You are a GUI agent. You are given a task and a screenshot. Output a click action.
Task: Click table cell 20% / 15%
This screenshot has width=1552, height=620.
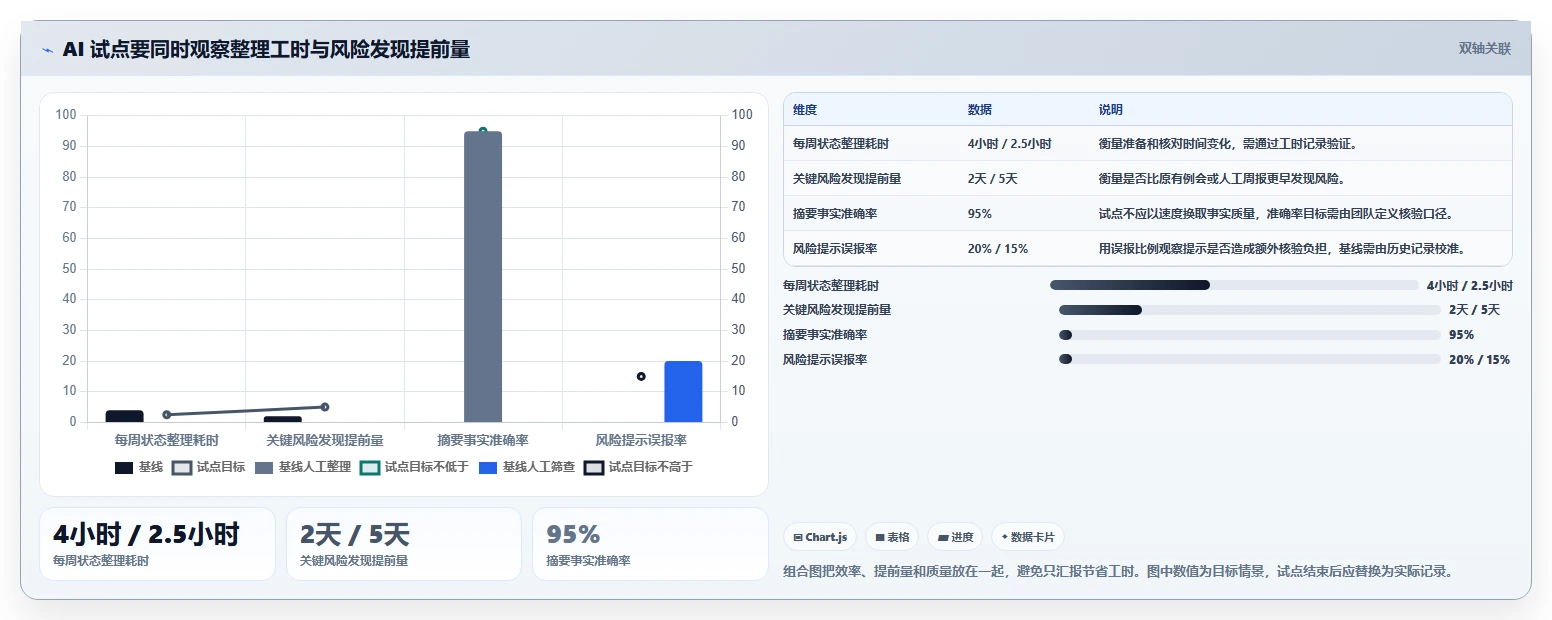[x=998, y=249]
